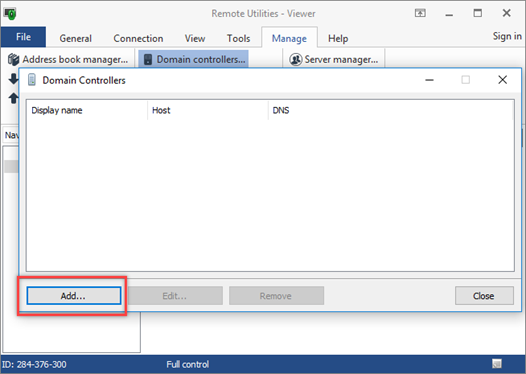Image resolution: width=526 pixels, height=374 pixels.
Task: Click the Sign in link
Action: click(507, 36)
